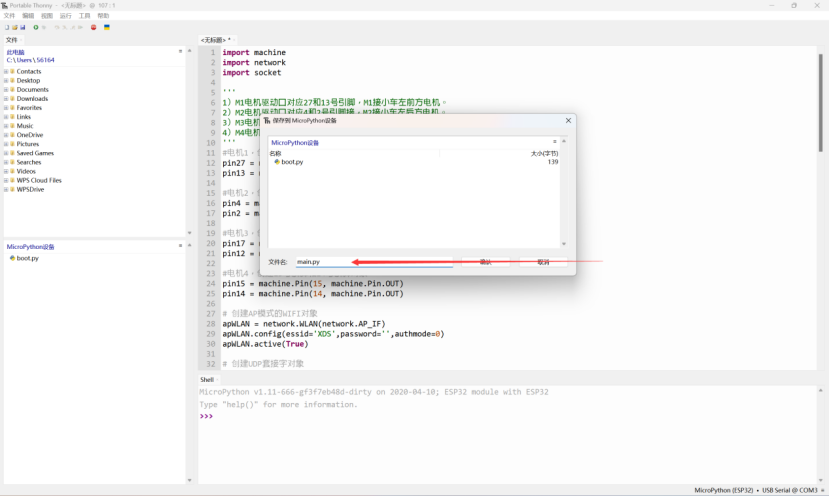Screen dimensions: 830x496
Task: Expand the Music folder
Action: click(6, 126)
